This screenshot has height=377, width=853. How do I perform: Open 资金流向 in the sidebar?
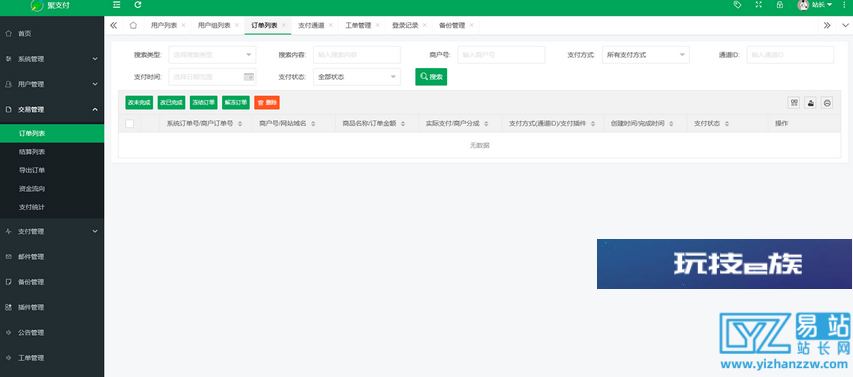coord(52,189)
